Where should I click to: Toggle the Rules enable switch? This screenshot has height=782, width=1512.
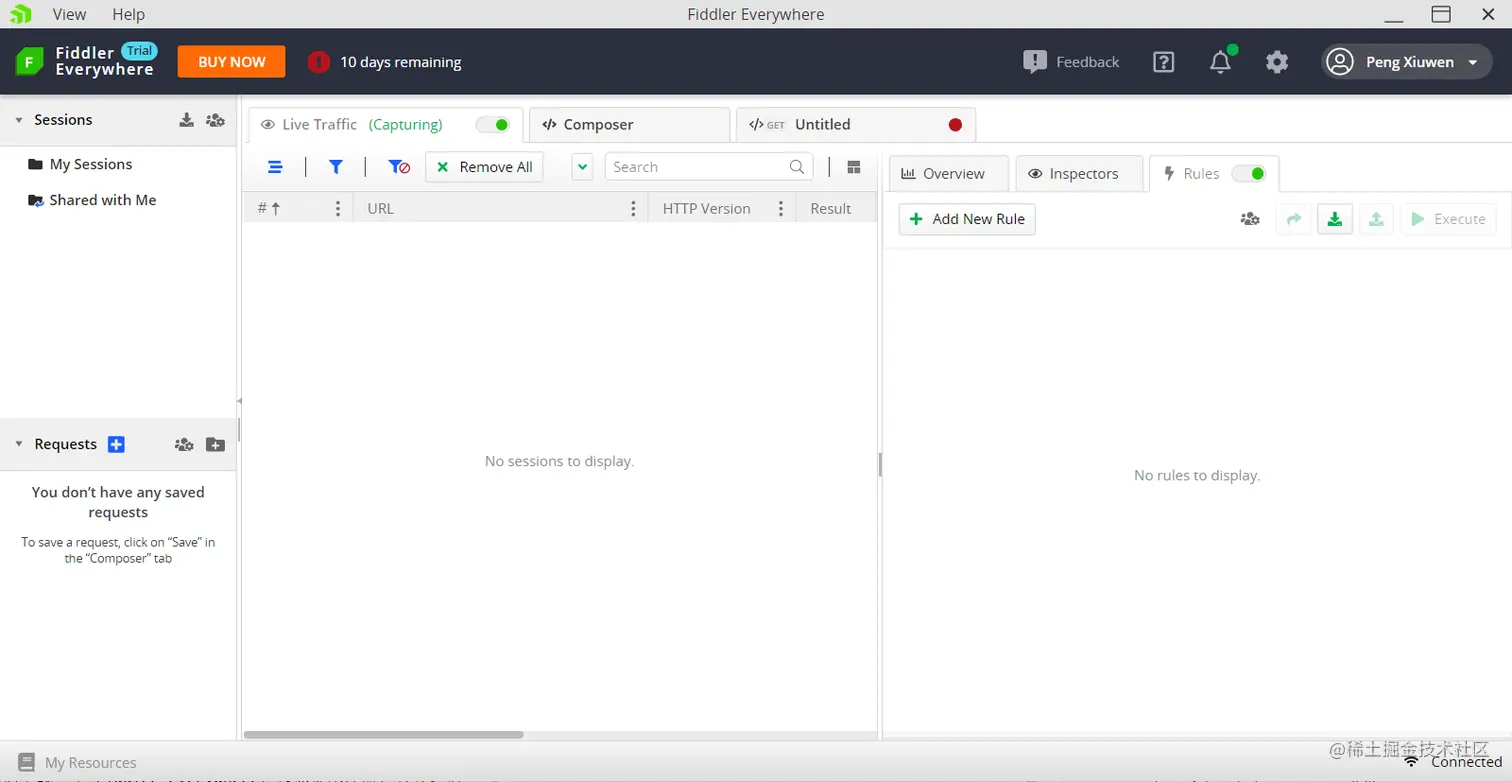(1249, 174)
